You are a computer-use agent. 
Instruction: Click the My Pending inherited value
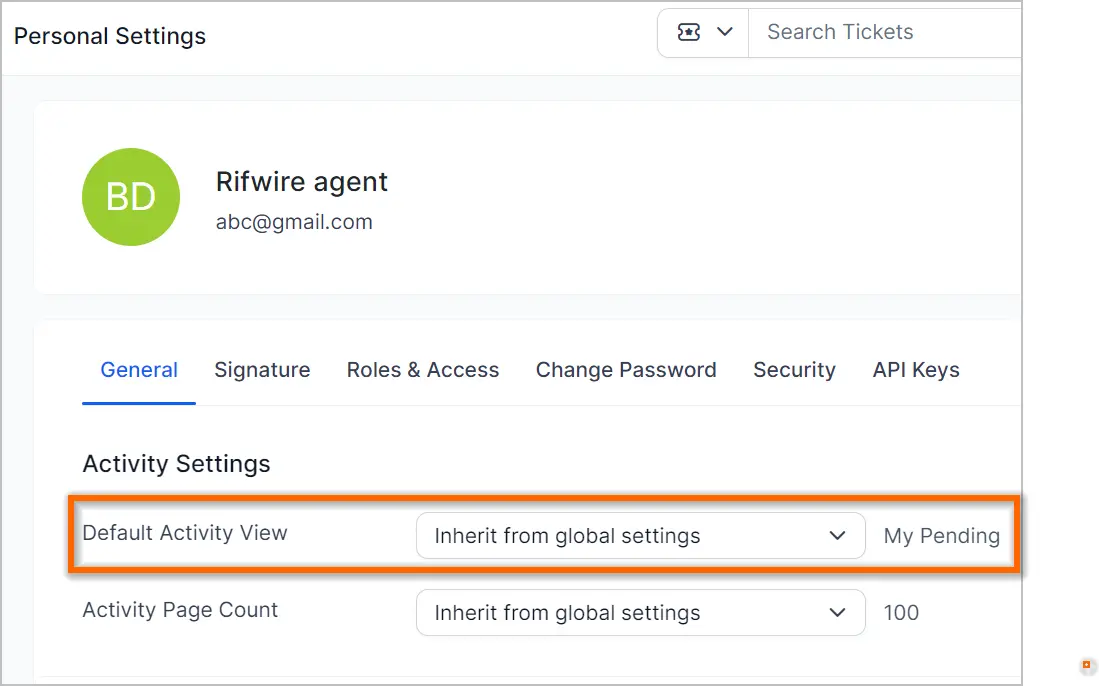[x=941, y=536]
